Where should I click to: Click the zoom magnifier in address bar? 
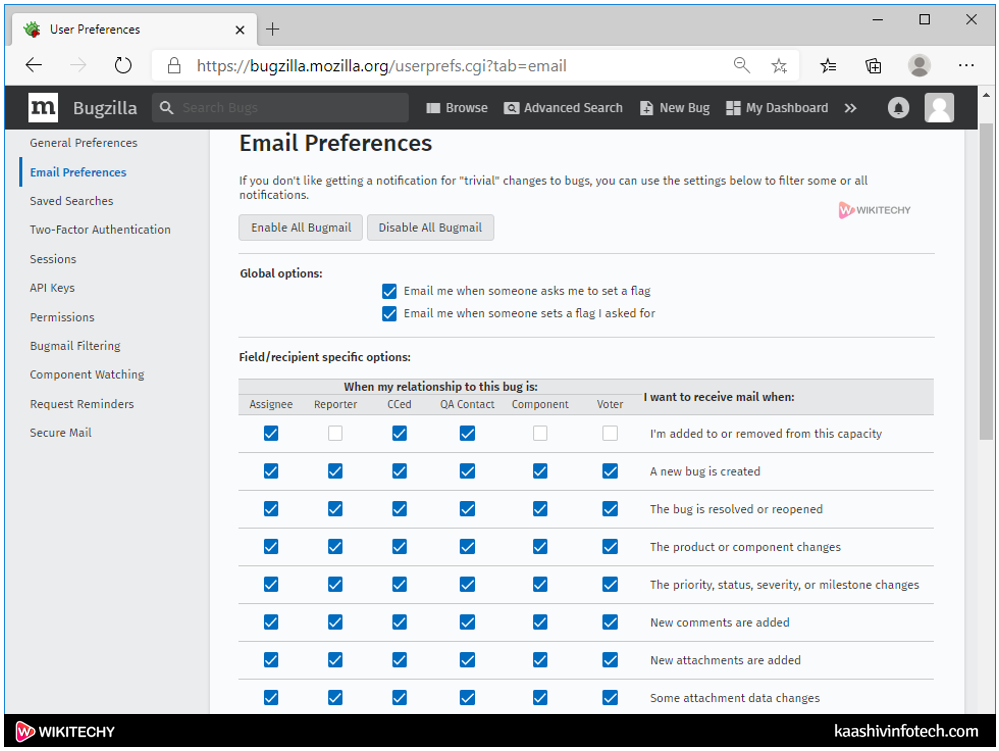click(741, 66)
